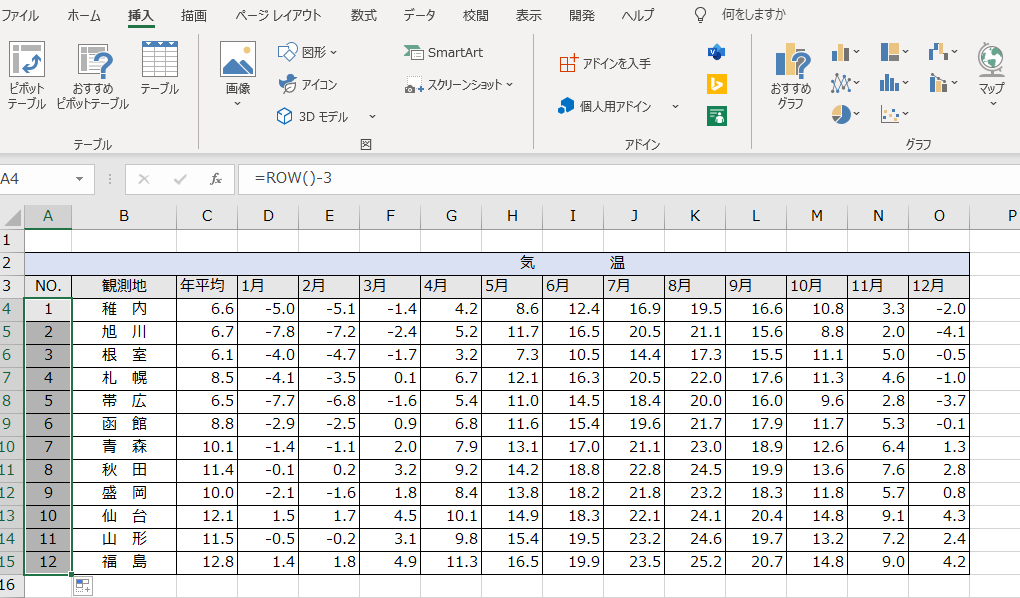The height and width of the screenshot is (598, 1020).
Task: Click アドインを入手 button
Action: (605, 63)
